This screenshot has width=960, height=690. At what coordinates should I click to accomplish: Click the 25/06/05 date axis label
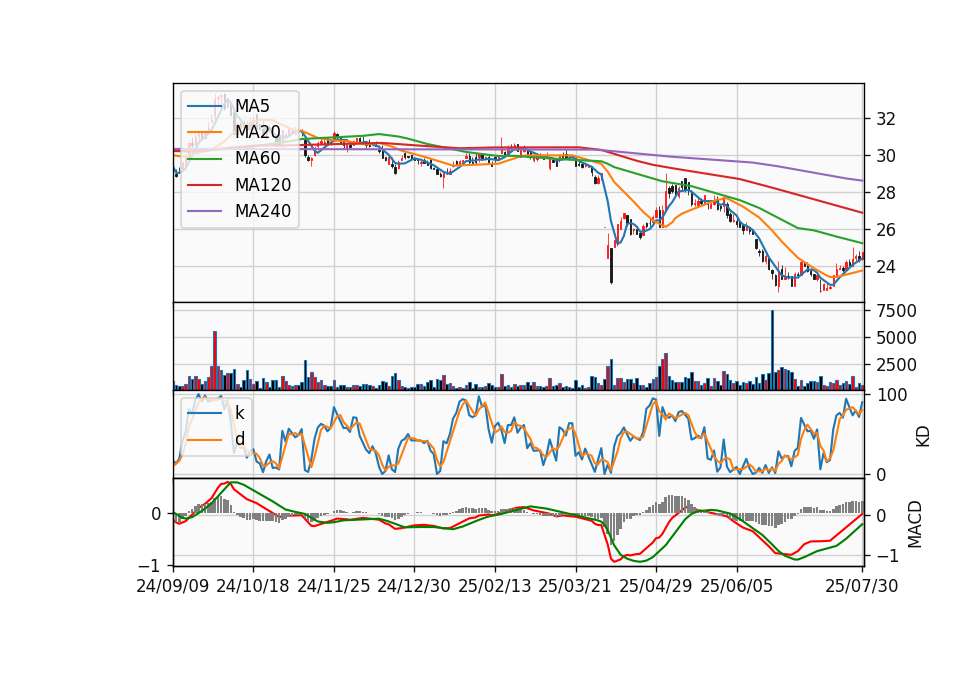point(737,587)
